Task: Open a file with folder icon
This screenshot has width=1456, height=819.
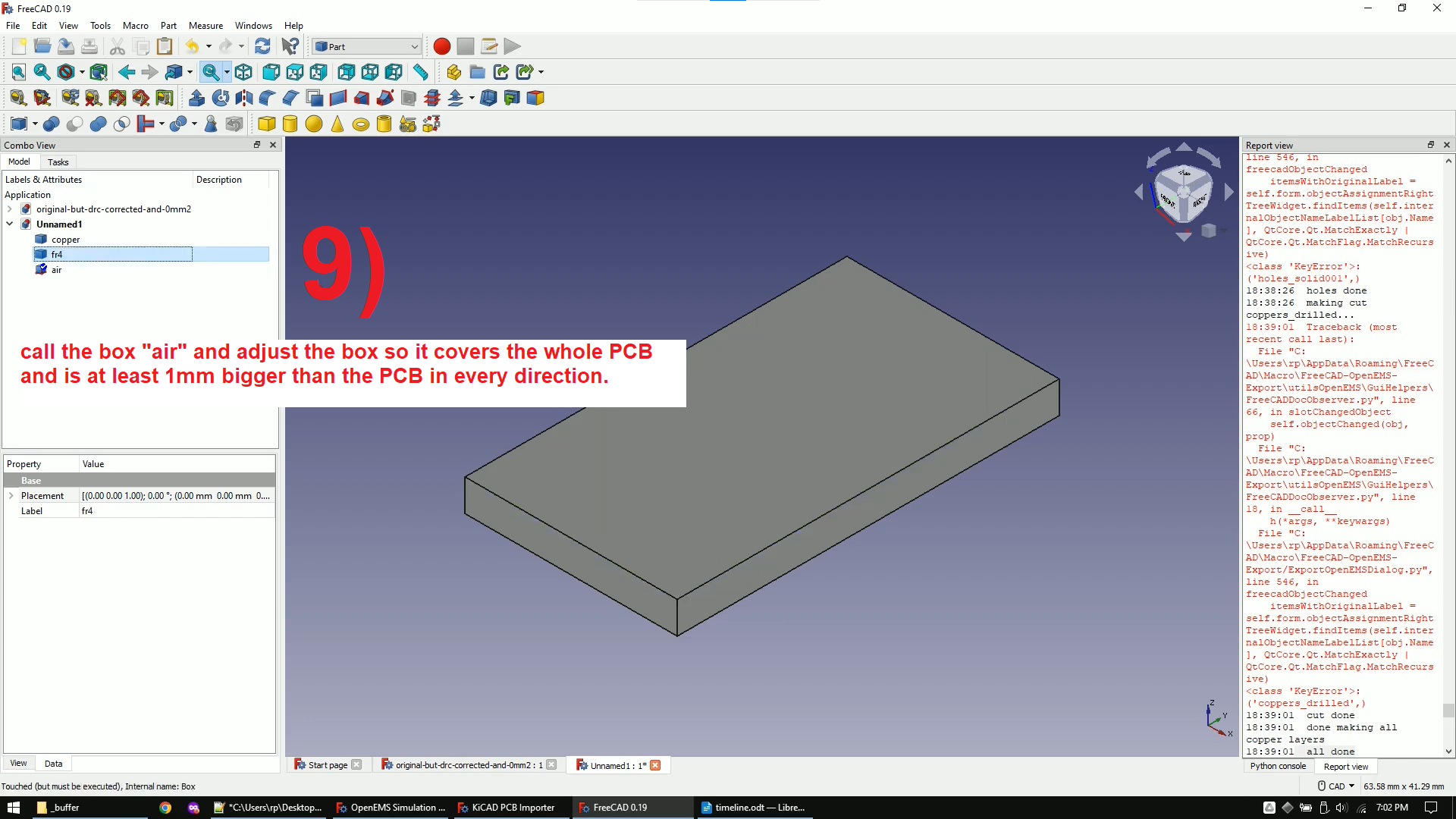Action: [x=42, y=46]
